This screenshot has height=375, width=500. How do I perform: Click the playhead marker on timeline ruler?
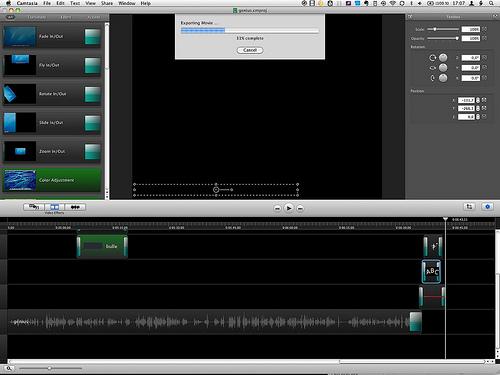[446, 219]
